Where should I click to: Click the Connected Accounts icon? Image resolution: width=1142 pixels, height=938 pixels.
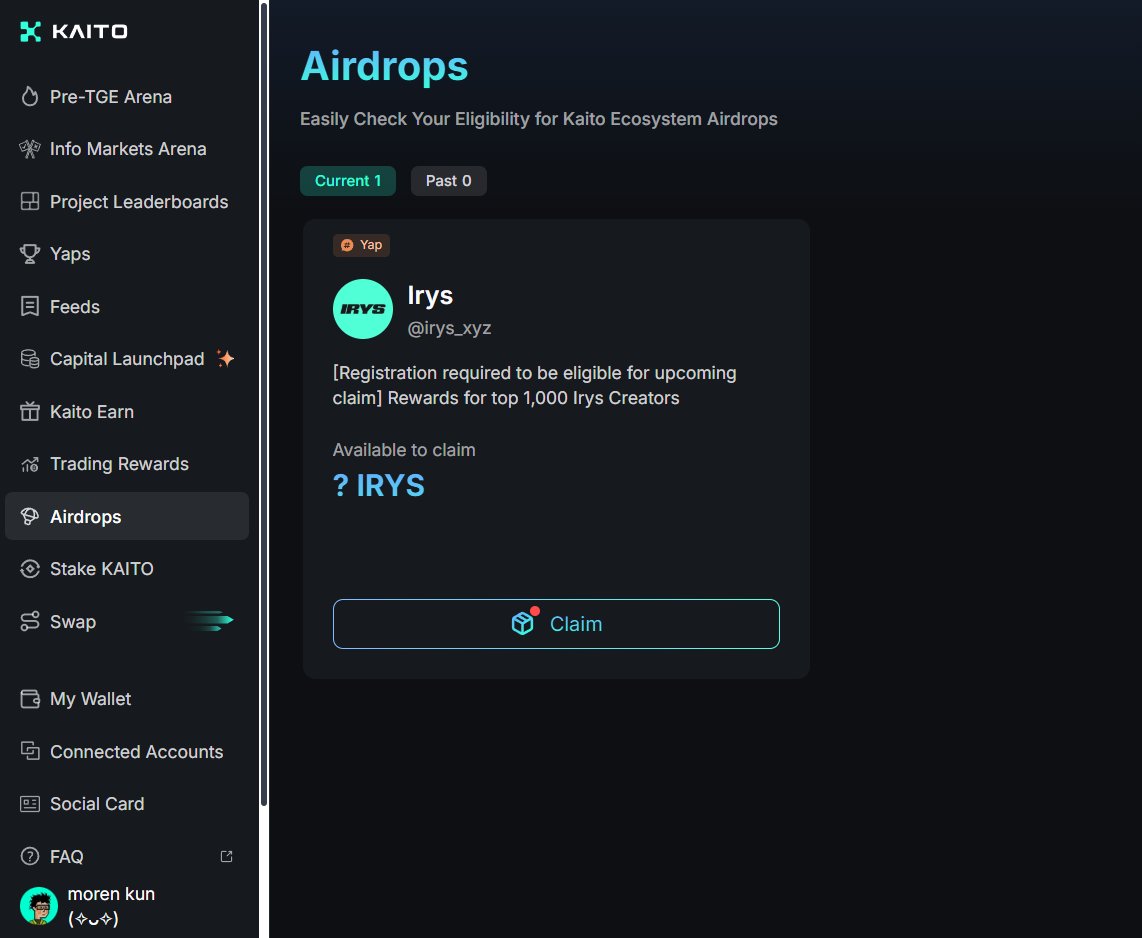click(x=30, y=751)
